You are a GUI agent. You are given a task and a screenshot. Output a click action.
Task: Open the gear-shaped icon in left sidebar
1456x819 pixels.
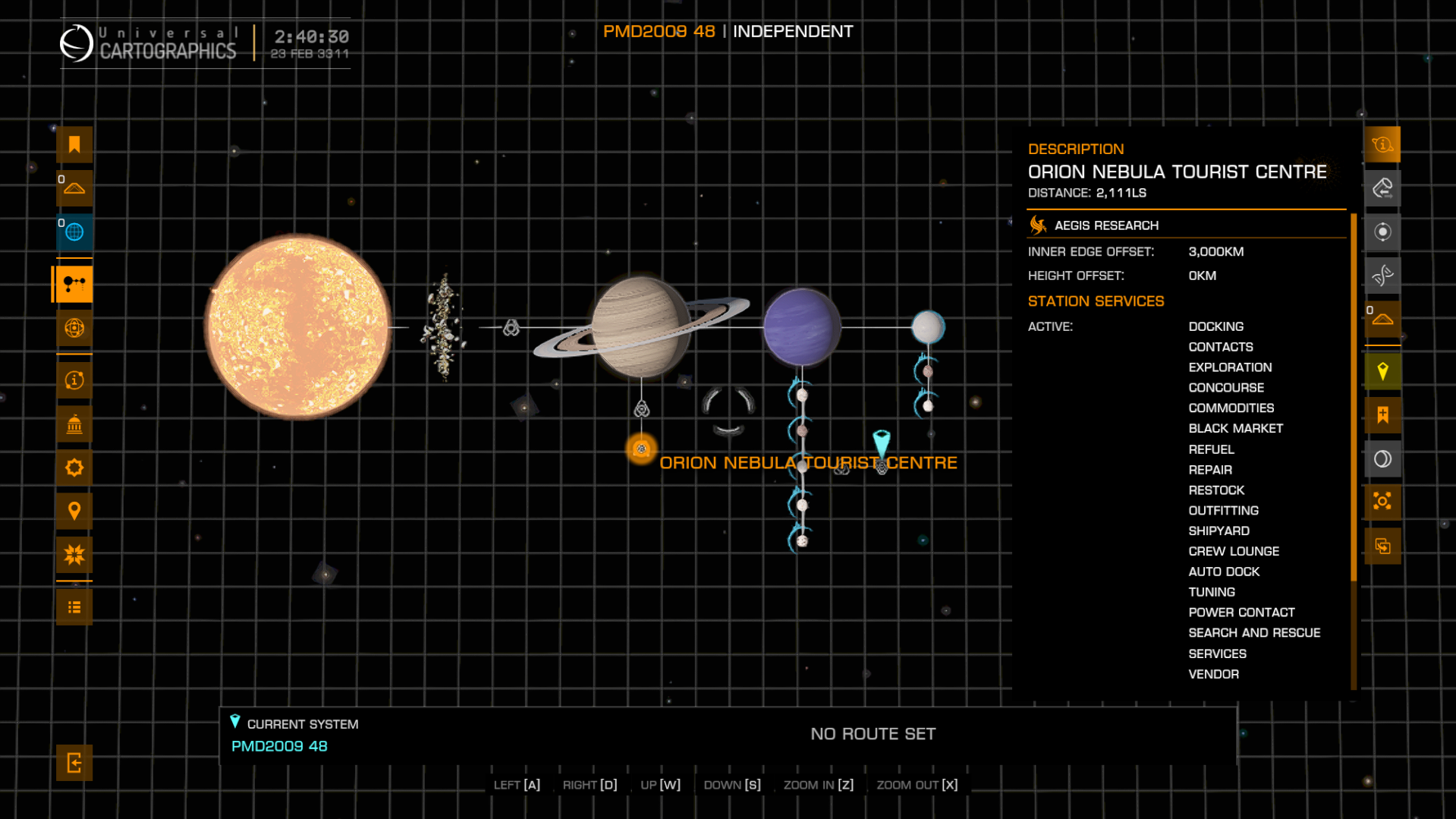[x=74, y=468]
